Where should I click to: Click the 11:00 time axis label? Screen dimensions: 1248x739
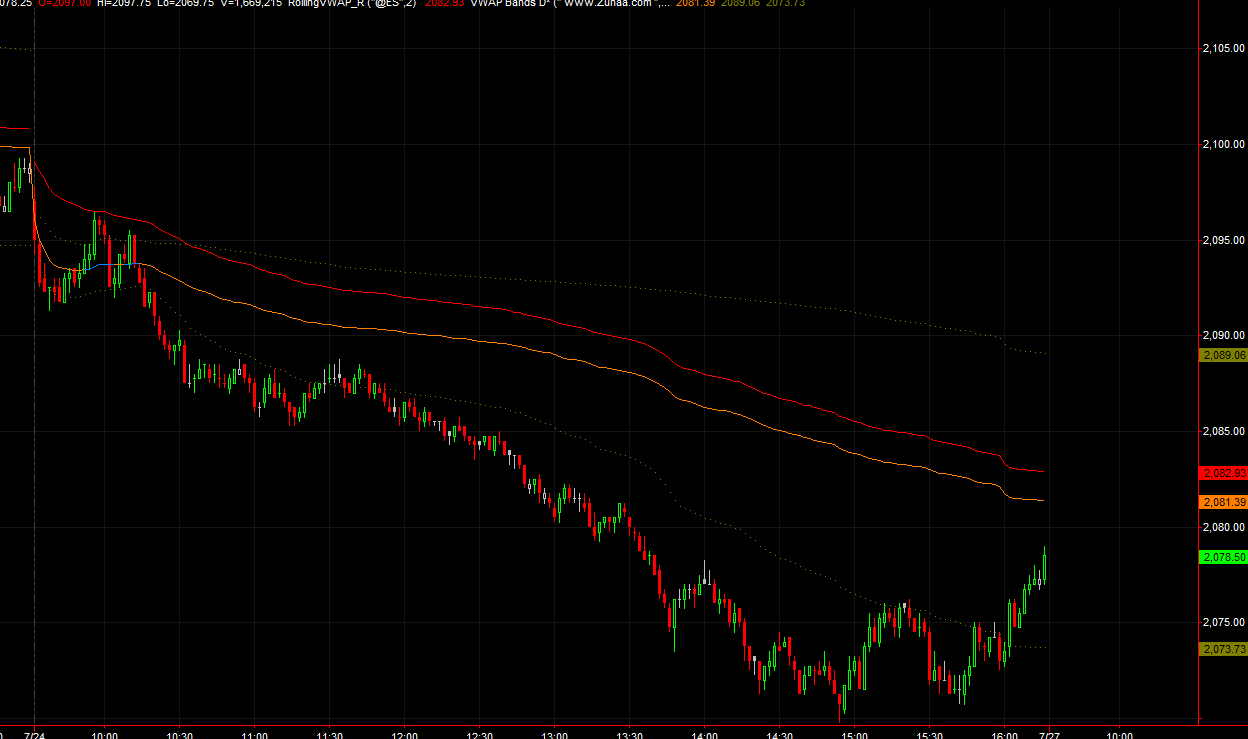click(254, 735)
